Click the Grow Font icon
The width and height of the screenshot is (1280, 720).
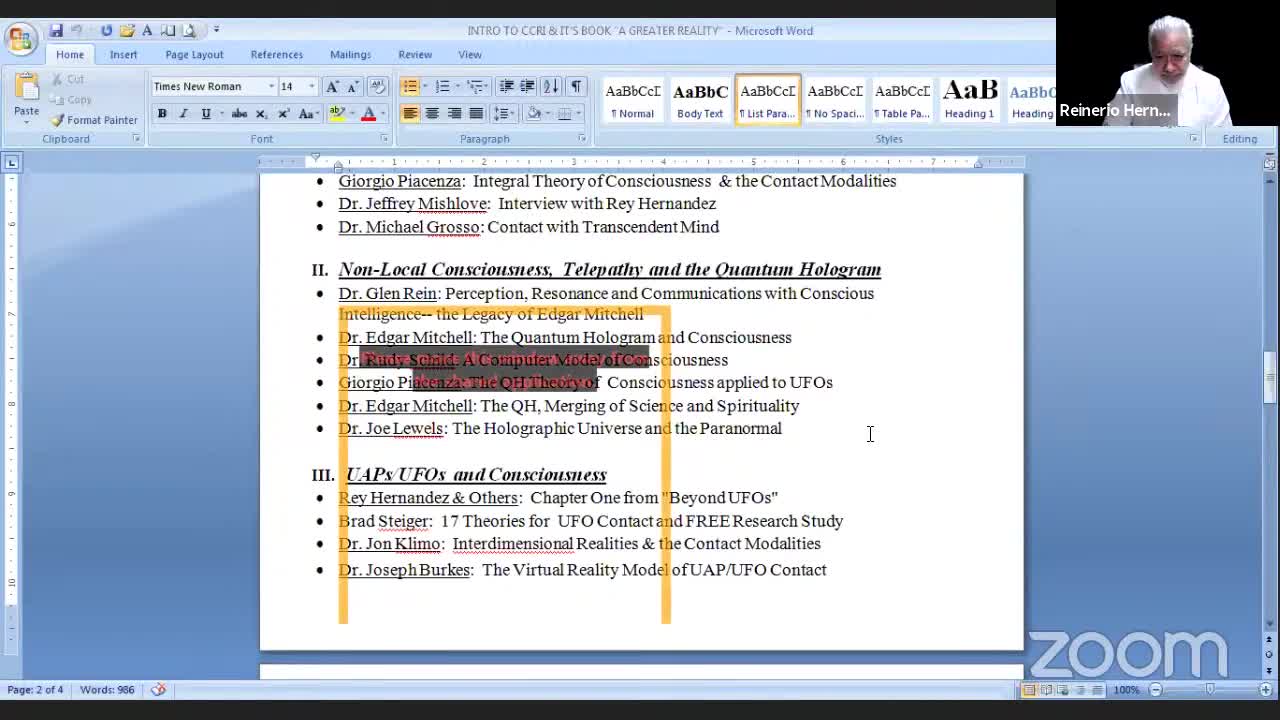pyautogui.click(x=332, y=87)
